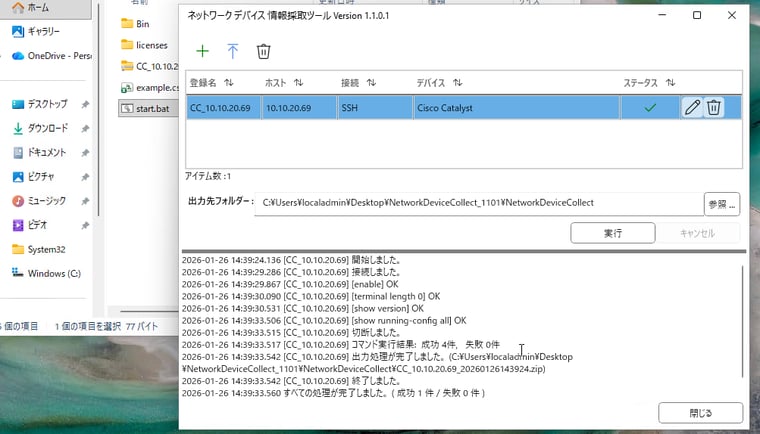760x434 pixels.
Task: Edit CC_10.10.20.69 row with pencil icon
Action: click(x=692, y=107)
